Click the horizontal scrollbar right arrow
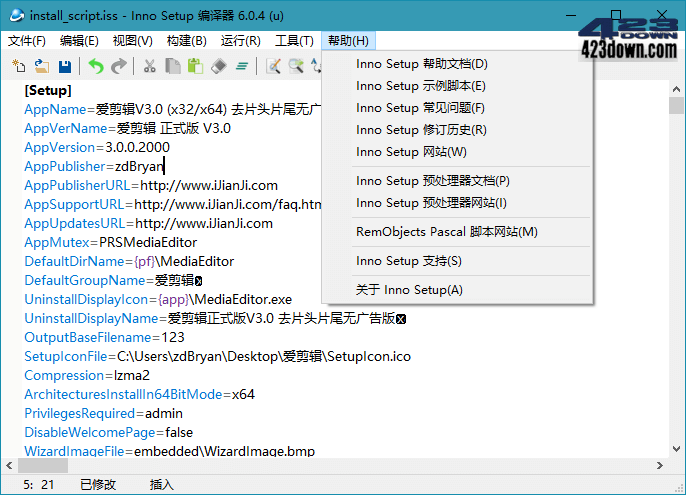This screenshot has width=686, height=495. 660,465
